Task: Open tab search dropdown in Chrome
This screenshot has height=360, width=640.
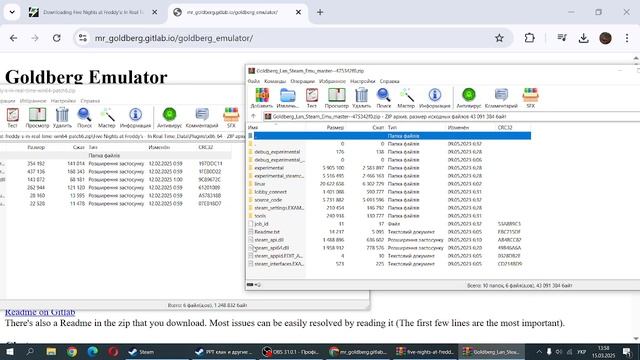Action: [x=12, y=12]
